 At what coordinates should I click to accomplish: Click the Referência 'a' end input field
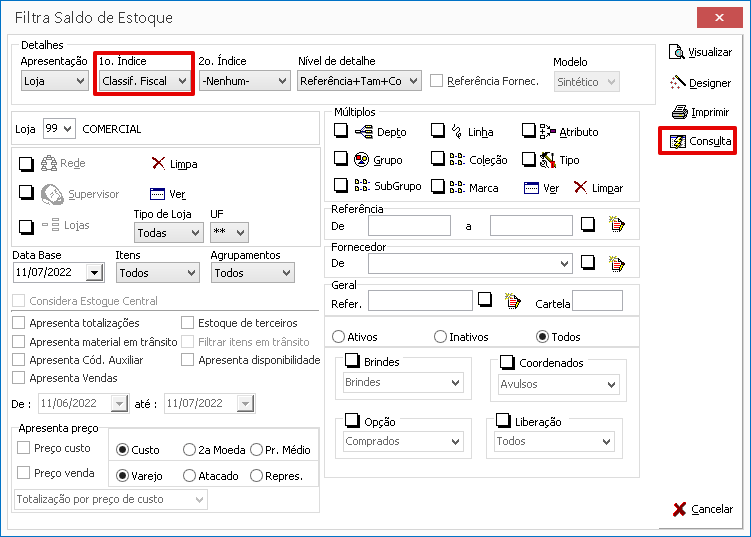click(531, 225)
